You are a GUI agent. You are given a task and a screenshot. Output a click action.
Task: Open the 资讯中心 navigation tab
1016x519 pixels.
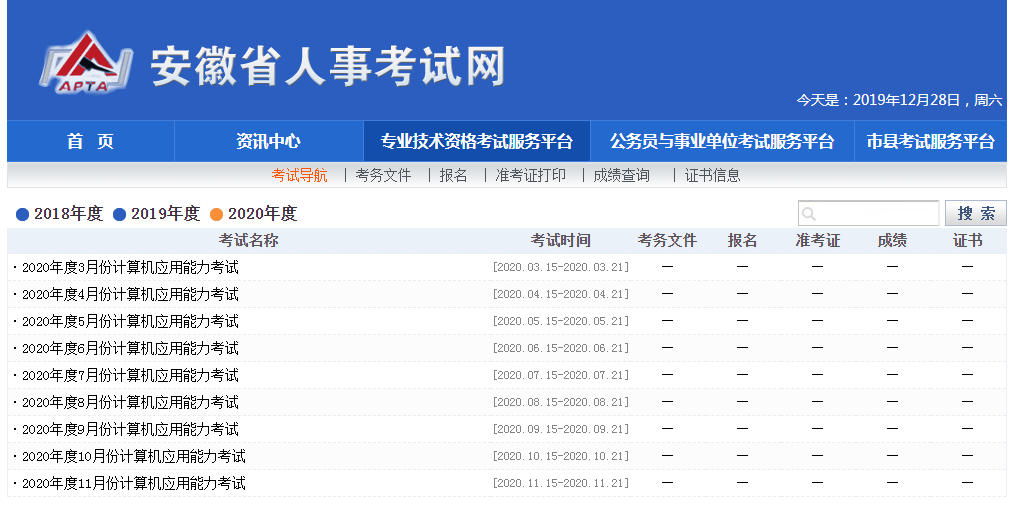click(268, 141)
